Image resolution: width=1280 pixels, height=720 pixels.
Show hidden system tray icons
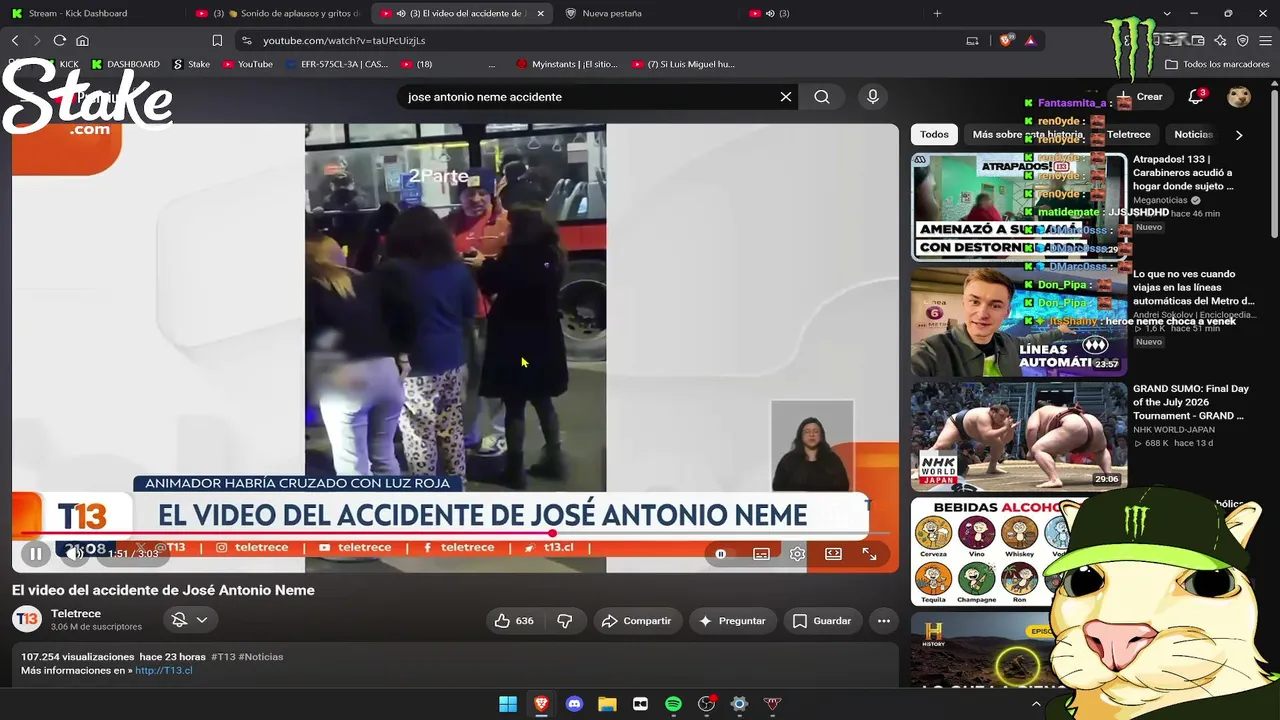1036,704
